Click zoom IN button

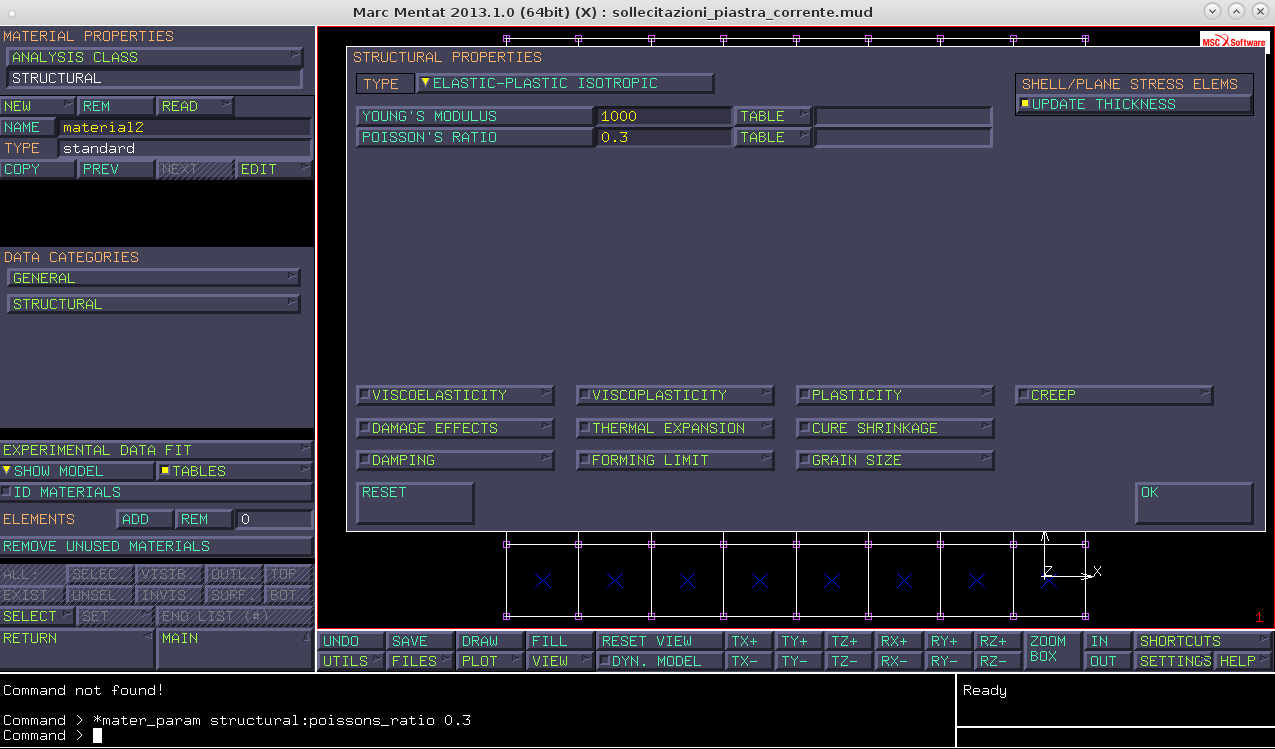pos(1109,641)
